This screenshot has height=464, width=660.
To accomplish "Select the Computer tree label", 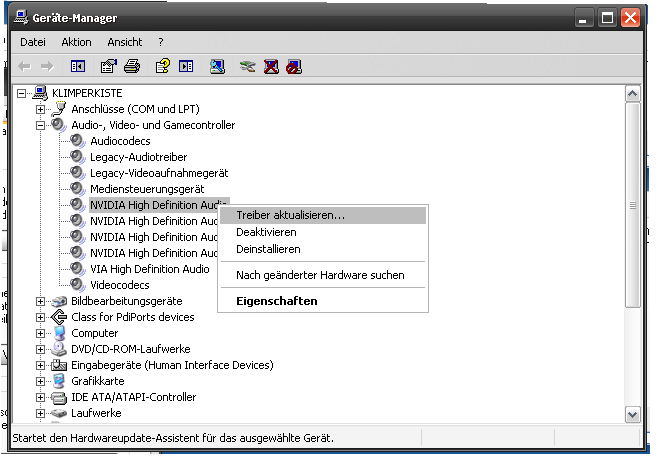I will (95, 333).
